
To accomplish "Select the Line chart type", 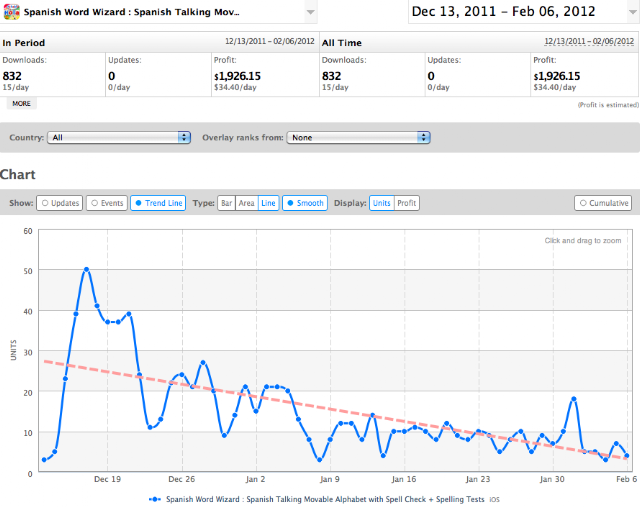I will point(268,203).
